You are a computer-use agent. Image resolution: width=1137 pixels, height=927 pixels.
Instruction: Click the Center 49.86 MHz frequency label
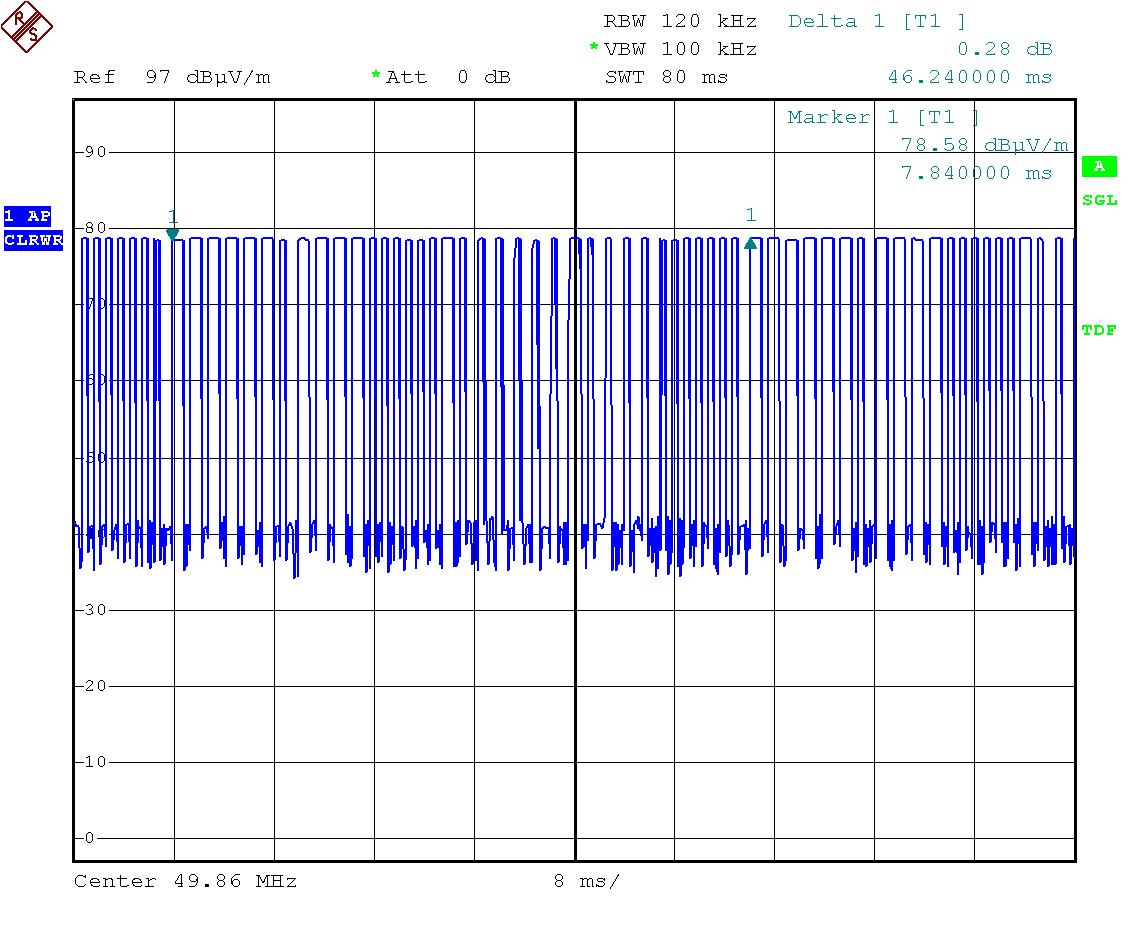[x=185, y=881]
